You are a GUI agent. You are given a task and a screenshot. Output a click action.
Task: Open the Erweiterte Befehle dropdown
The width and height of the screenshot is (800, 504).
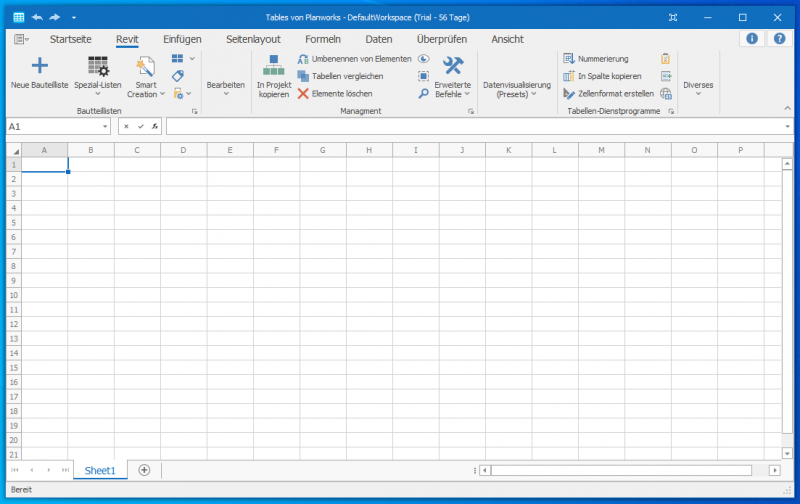click(452, 95)
